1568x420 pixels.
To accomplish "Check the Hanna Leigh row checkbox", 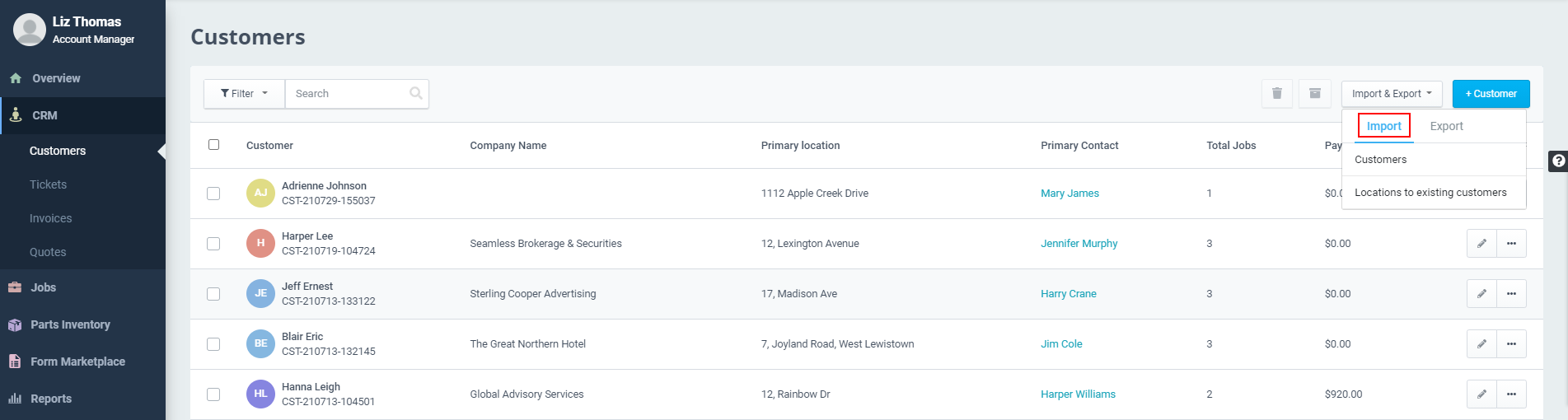I will tap(213, 394).
